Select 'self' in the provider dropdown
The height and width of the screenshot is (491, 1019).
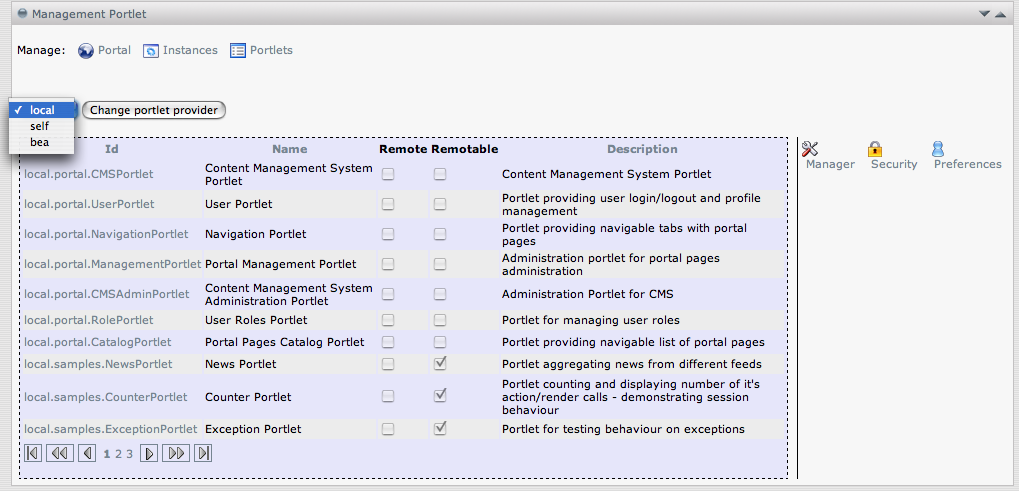(x=40, y=126)
